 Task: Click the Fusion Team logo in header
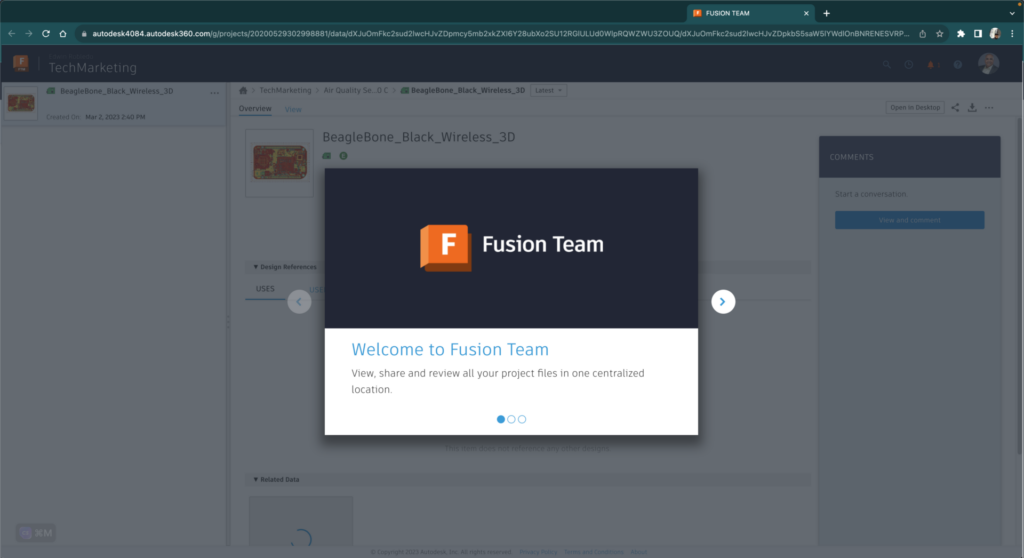pyautogui.click(x=21, y=63)
